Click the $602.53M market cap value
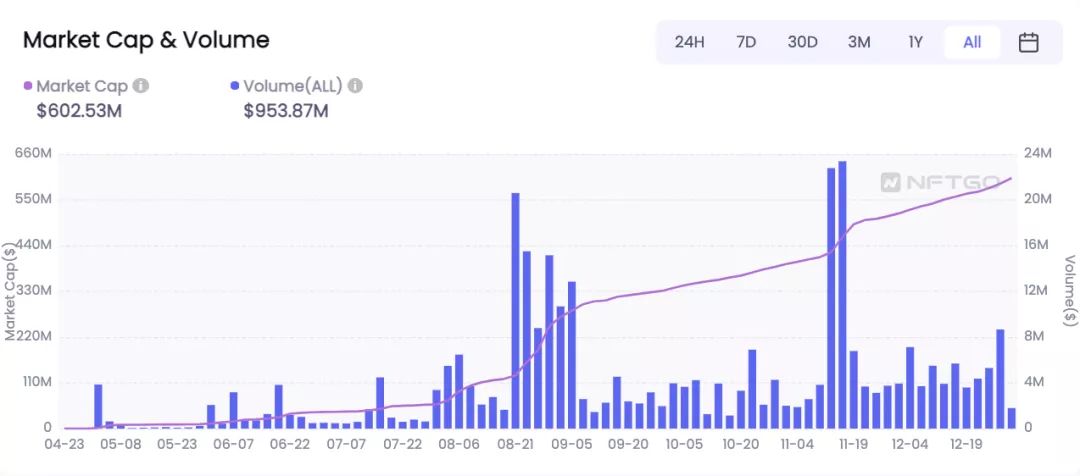1080x476 pixels. [x=79, y=111]
